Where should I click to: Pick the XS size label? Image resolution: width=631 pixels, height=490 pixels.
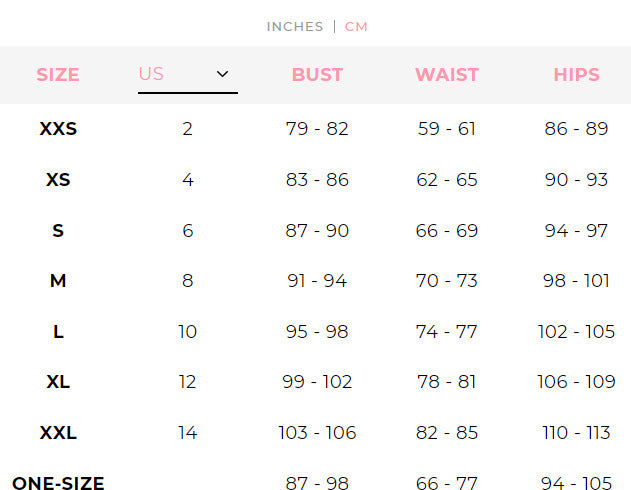[58, 180]
